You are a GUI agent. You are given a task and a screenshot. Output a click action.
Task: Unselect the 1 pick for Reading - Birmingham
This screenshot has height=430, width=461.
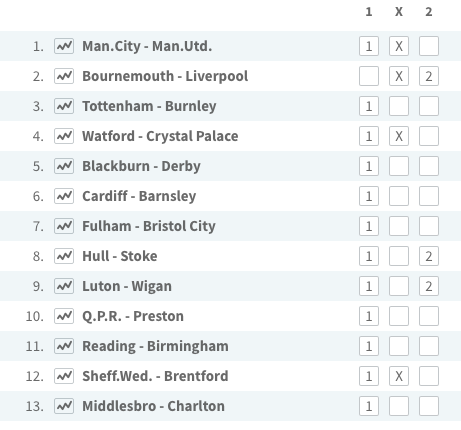[369, 346]
